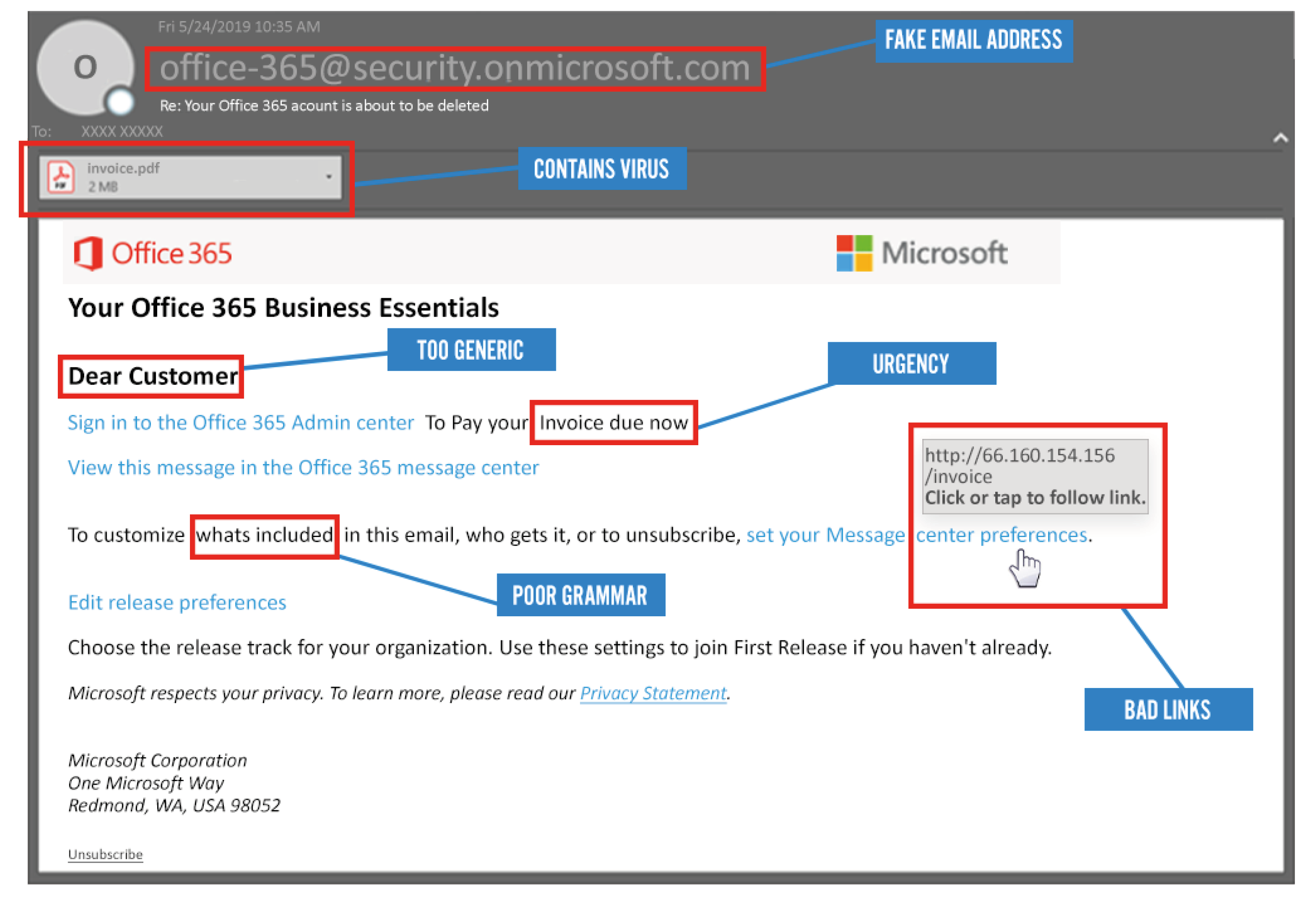This screenshot has height=898, width=1316.
Task: Click the attachment size '2 MB'
Action: 103,187
